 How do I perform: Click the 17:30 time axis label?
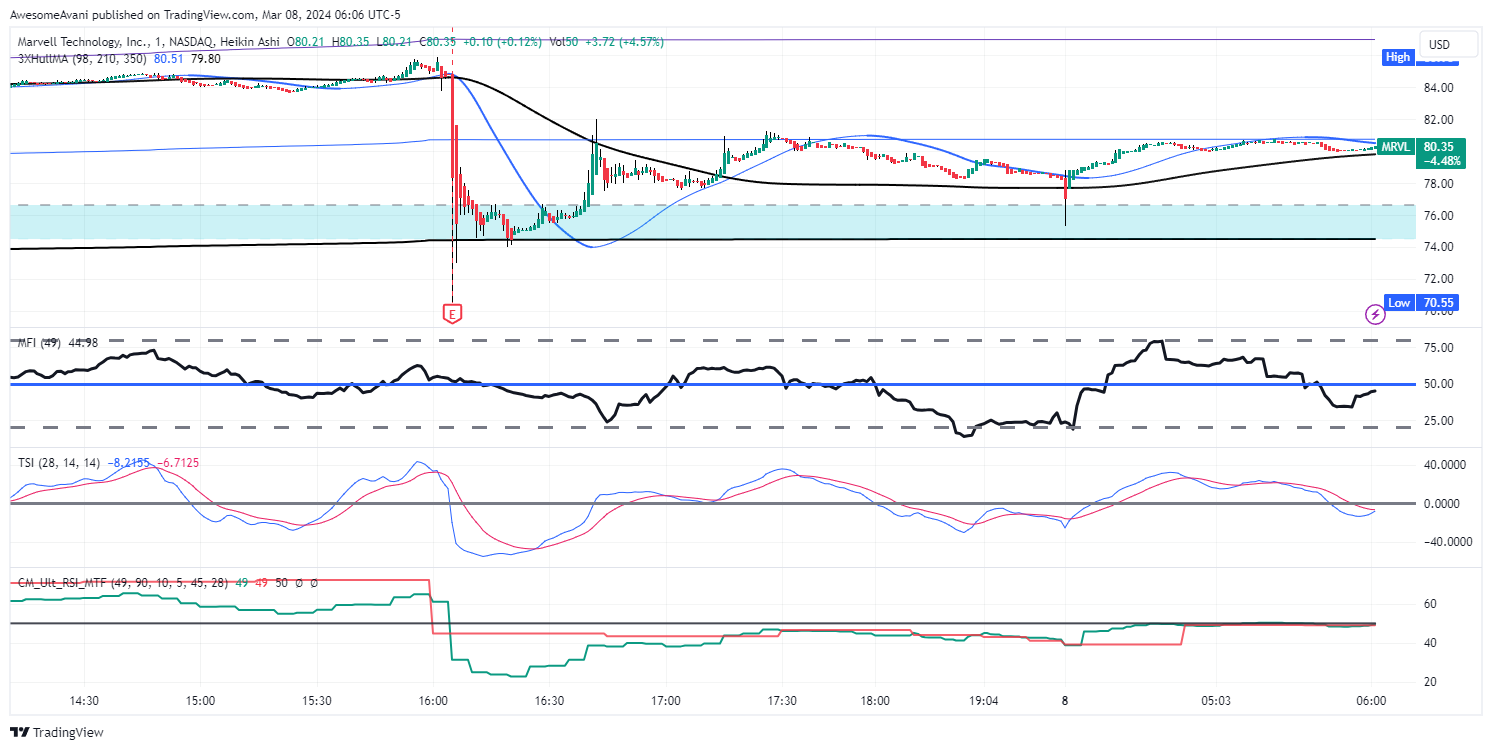pos(781,701)
